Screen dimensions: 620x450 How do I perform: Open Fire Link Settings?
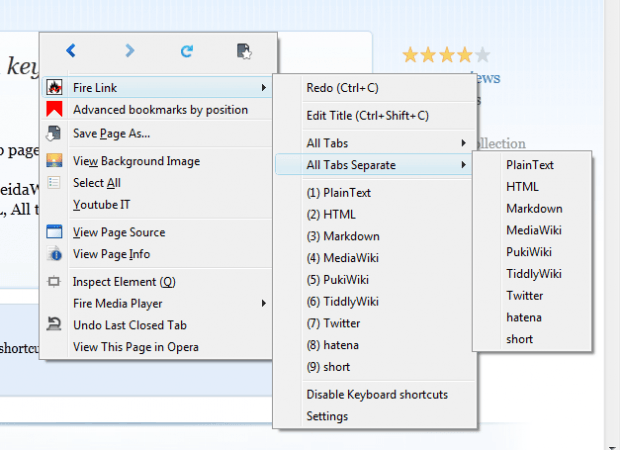374,416
